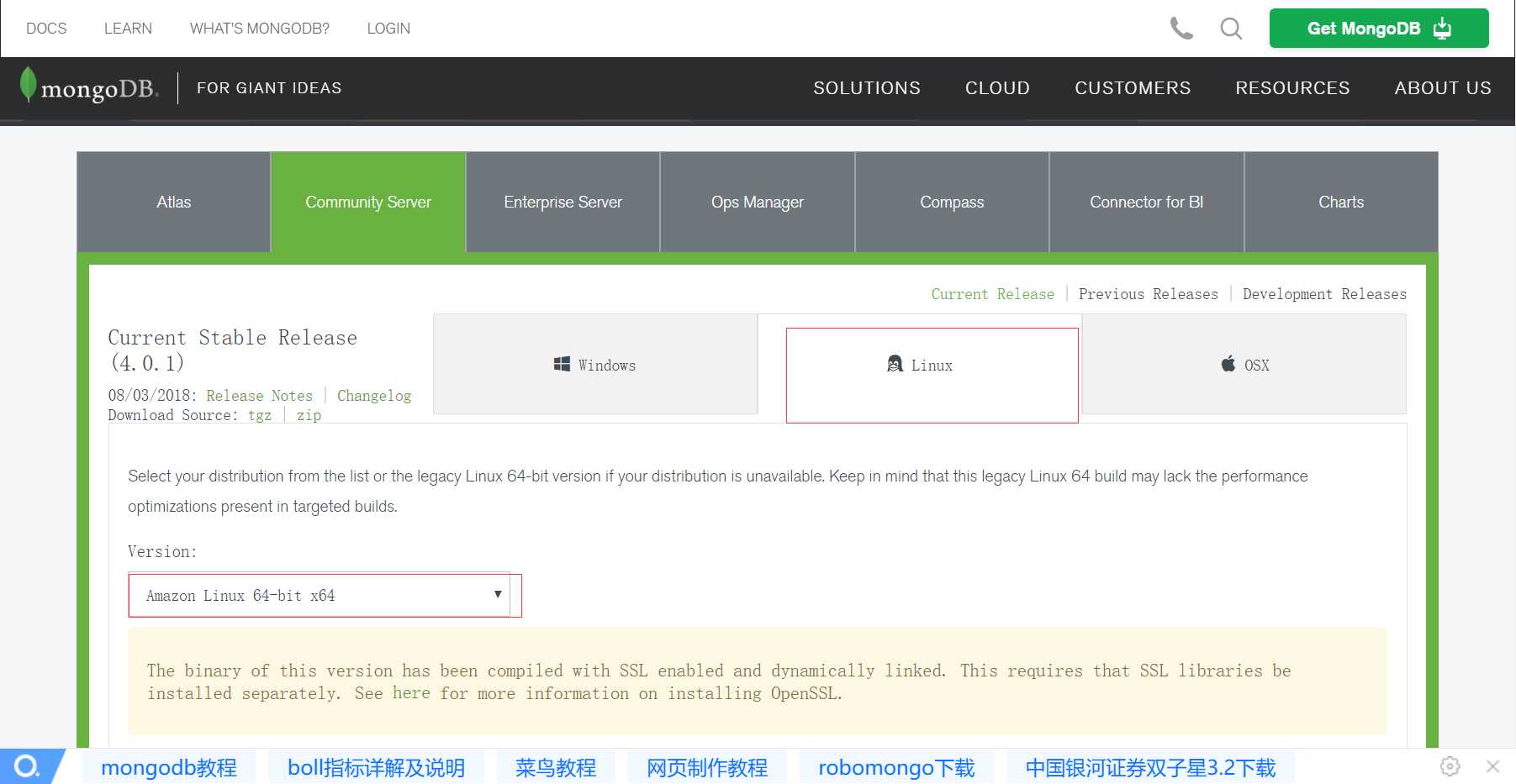Open Development Releases link
The image size is (1516, 784).
tap(1324, 294)
